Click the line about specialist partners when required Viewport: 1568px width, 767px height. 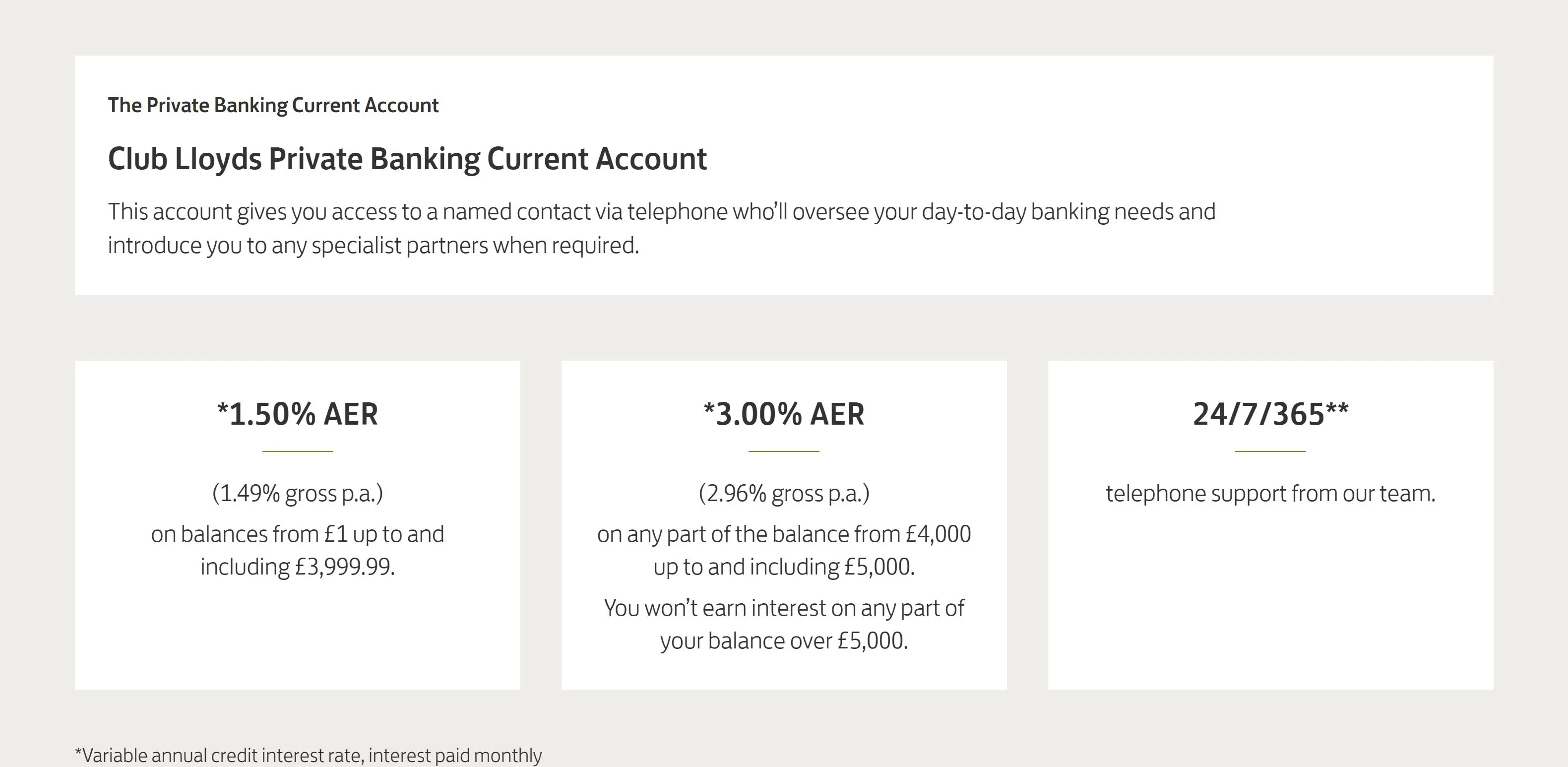[x=373, y=245]
